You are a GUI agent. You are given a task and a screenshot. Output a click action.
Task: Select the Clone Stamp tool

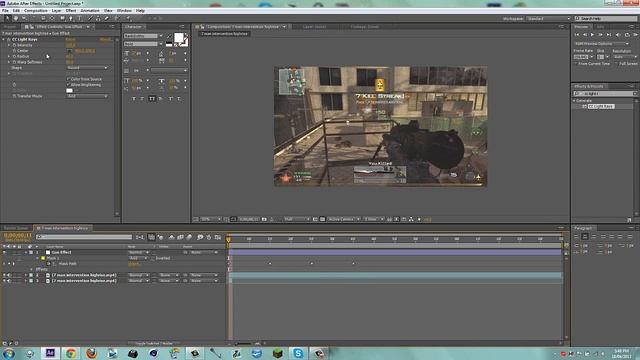98,18
